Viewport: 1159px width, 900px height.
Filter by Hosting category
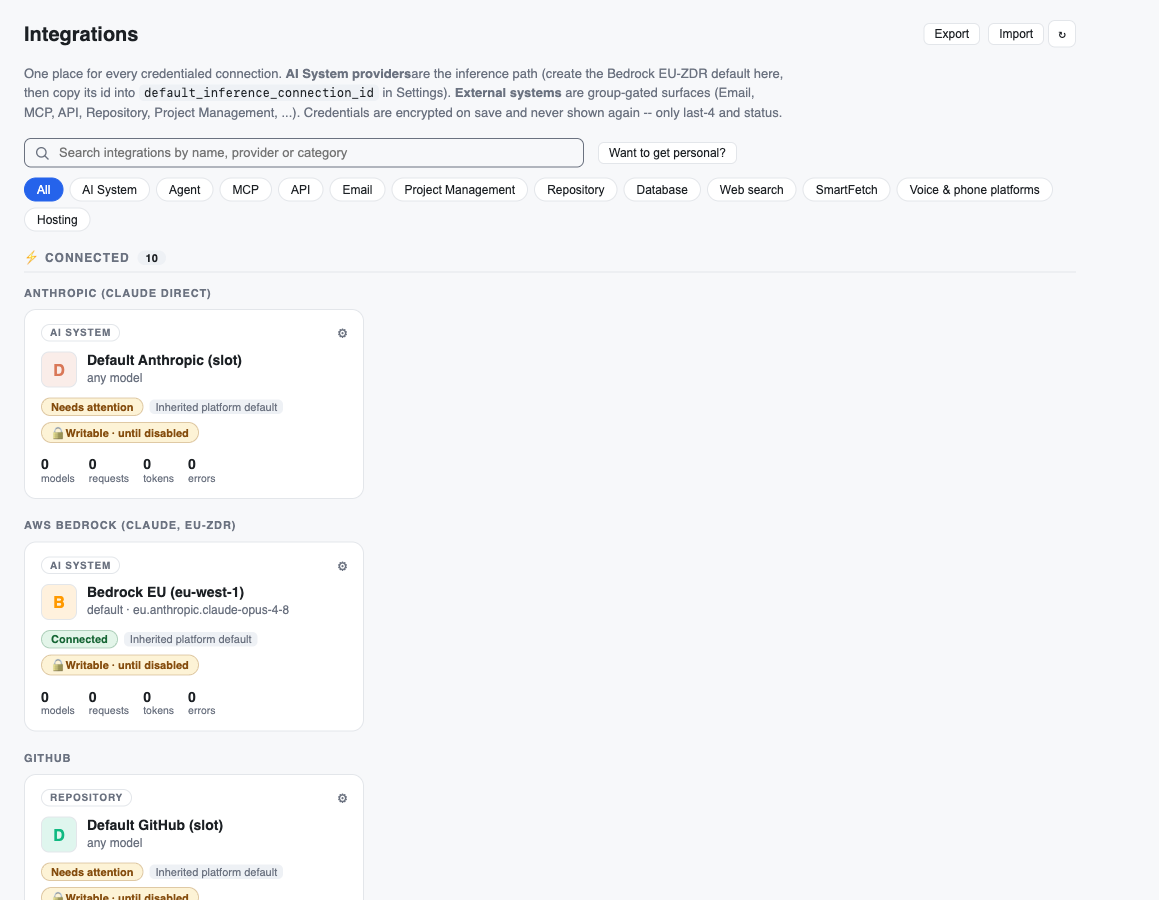click(x=57, y=219)
